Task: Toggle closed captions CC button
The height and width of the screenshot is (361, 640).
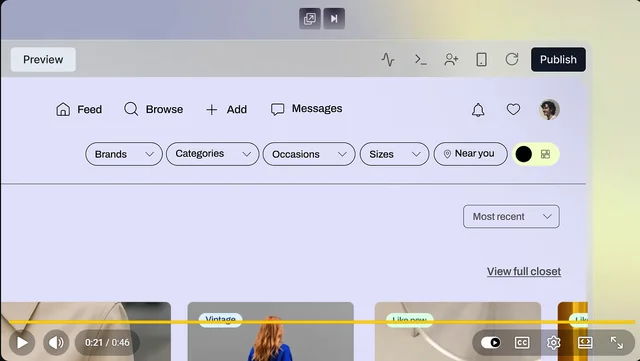Action: [522, 343]
